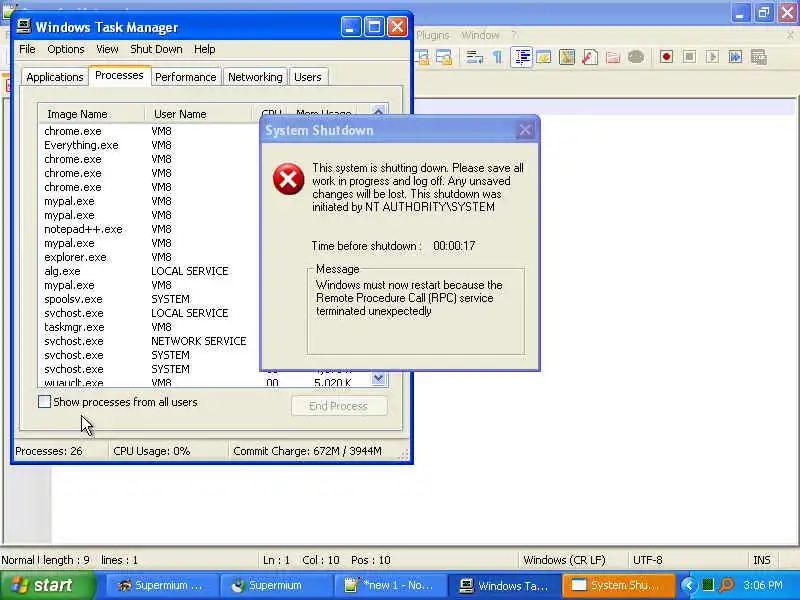Screen dimensions: 800x600
Task: Click Synchronize Horizontal Scrolling icon in Notepad++
Action: [443, 57]
